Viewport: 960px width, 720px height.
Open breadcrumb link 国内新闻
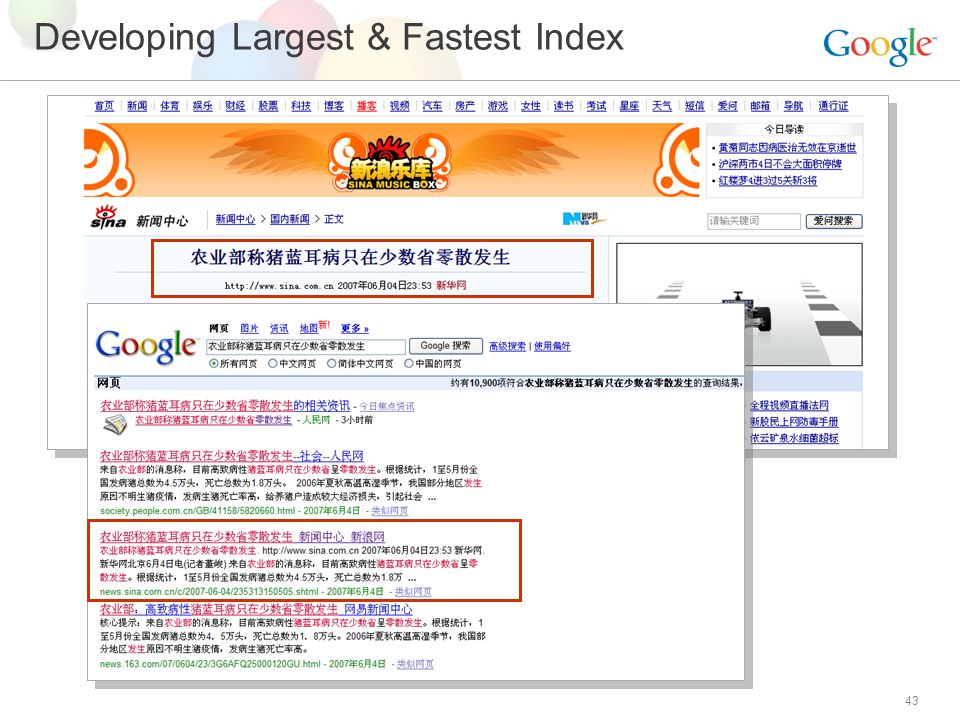(290, 219)
